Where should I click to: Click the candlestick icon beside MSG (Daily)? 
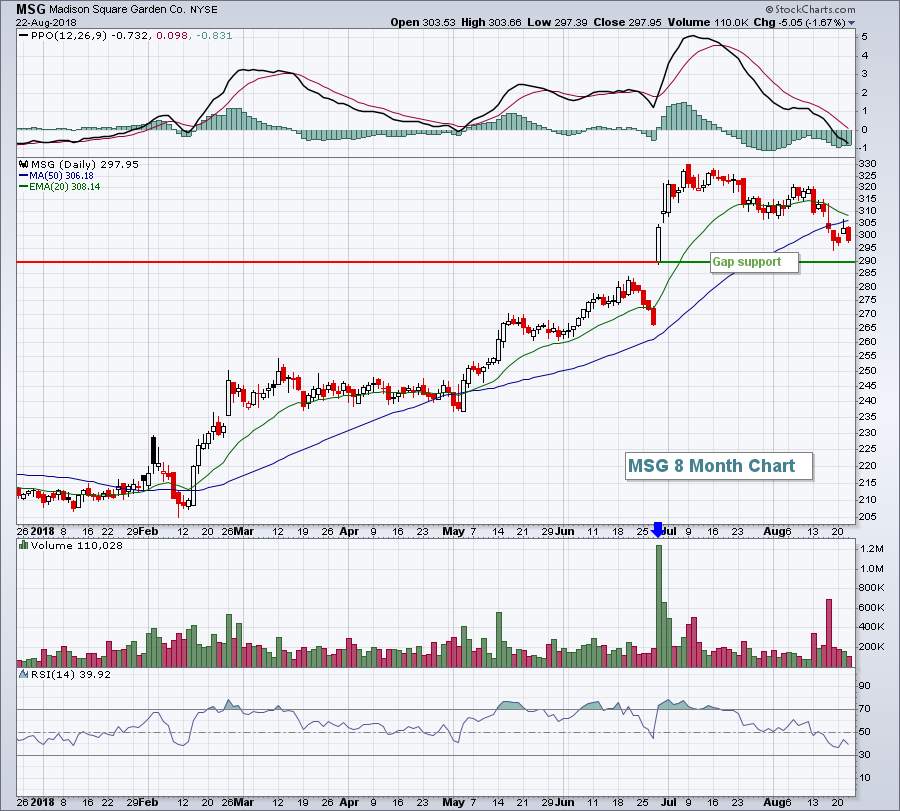click(24, 164)
